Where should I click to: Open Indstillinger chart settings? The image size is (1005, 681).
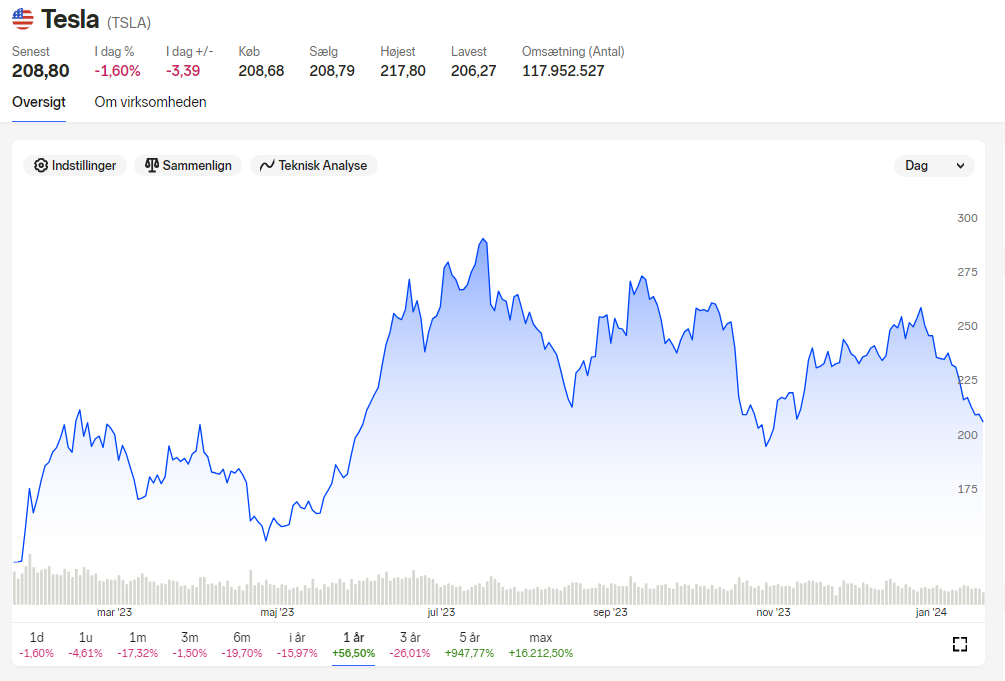75,165
